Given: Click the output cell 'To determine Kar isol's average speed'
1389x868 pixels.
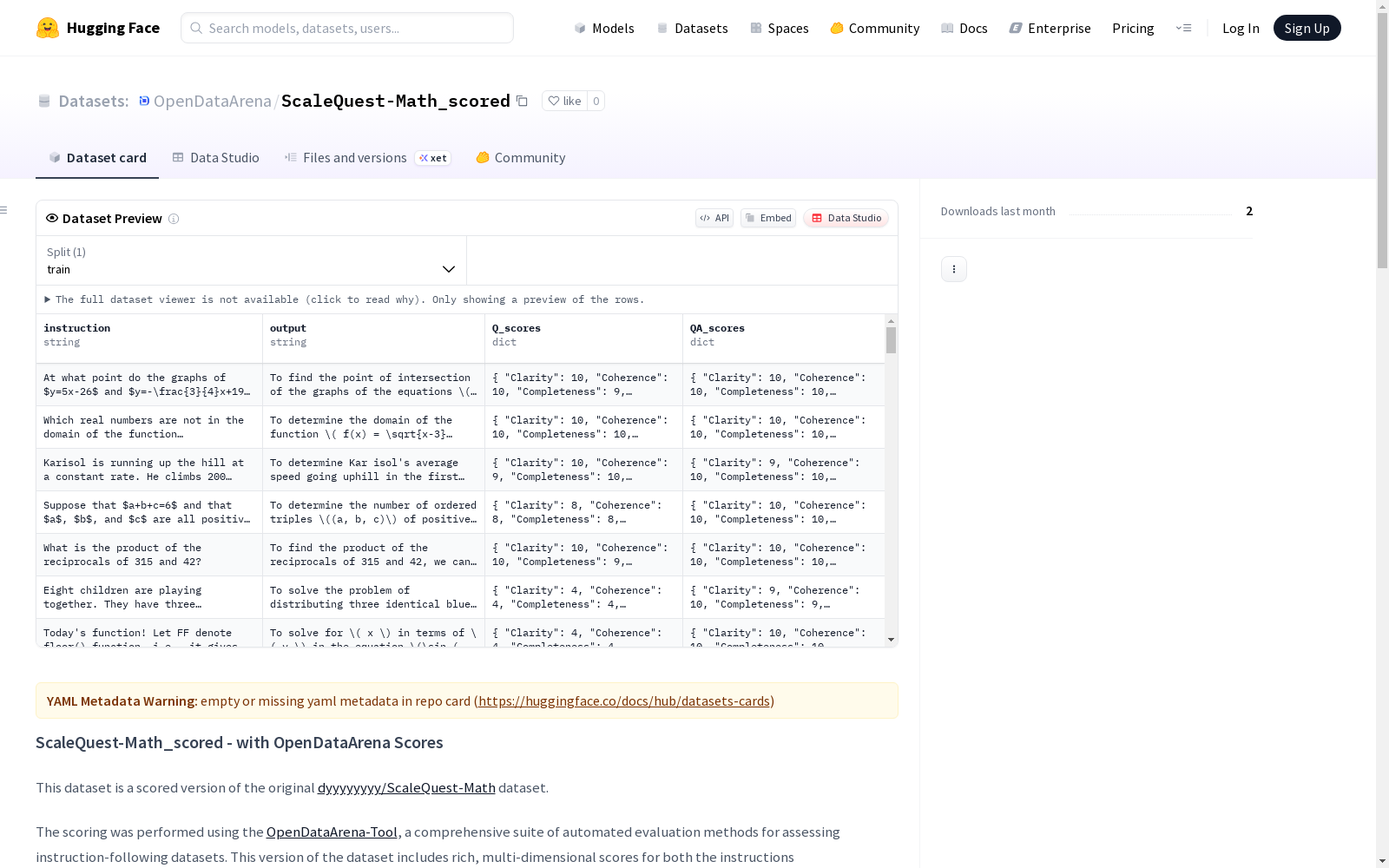Looking at the screenshot, I should click(374, 470).
